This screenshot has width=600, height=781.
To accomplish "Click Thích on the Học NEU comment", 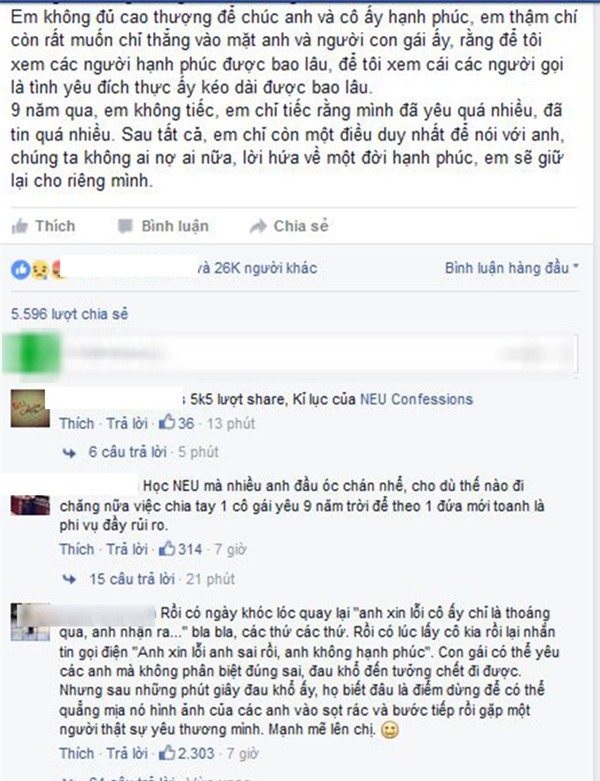I will [x=77, y=549].
